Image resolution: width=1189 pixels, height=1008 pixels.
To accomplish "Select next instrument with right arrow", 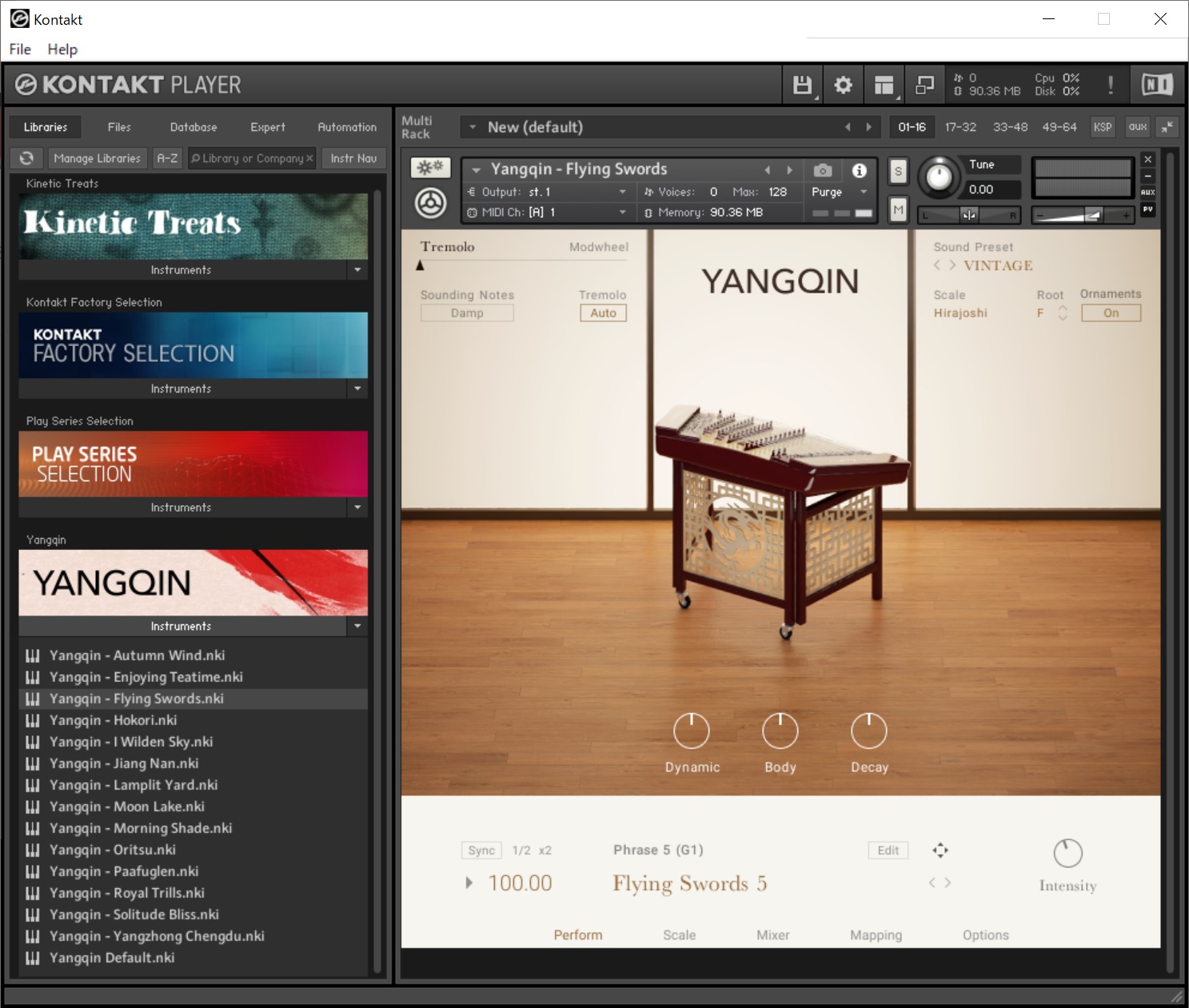I will tap(789, 170).
